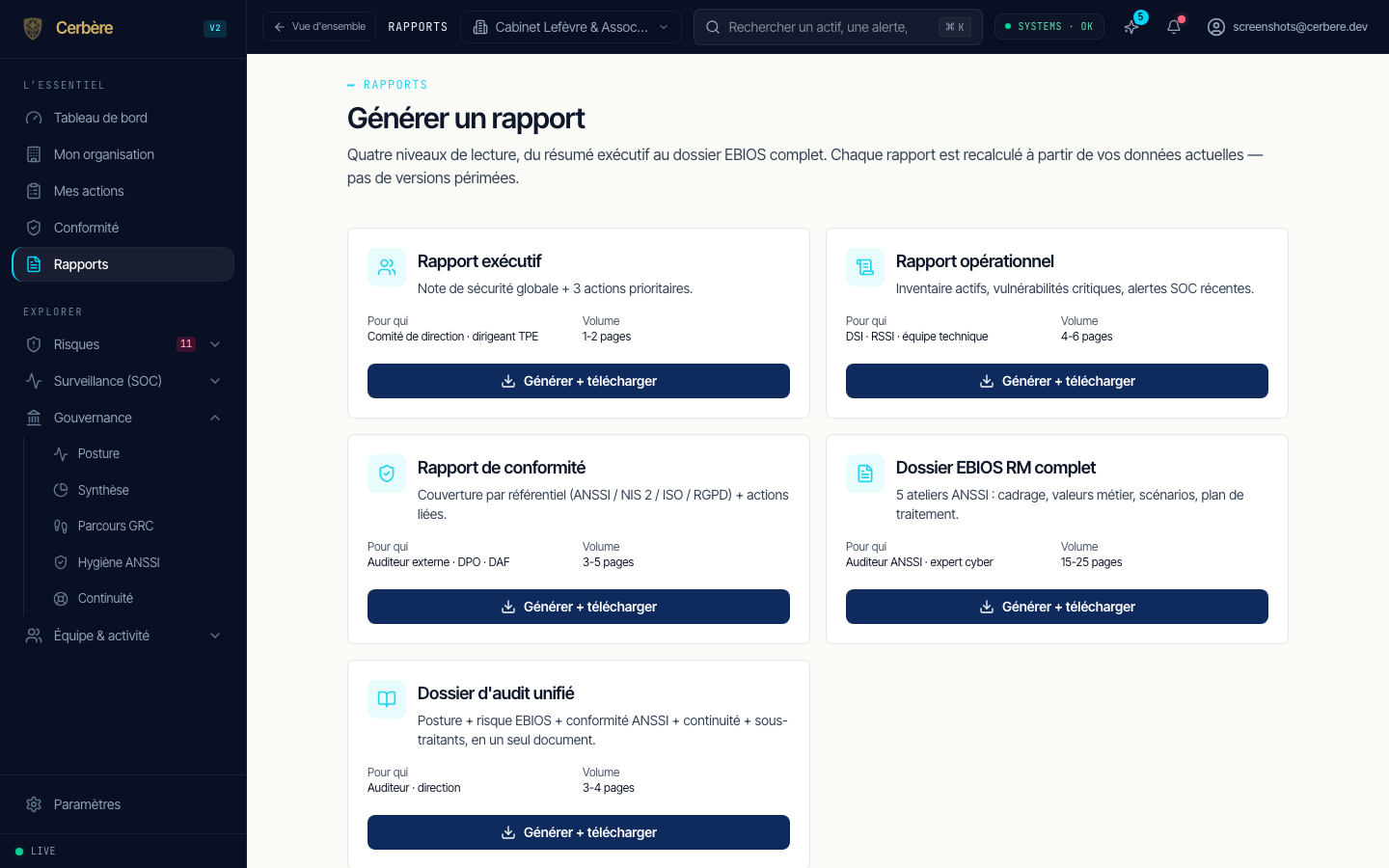Open Hygiène ANSSI item
This screenshot has width=1389, height=868.
click(135, 562)
